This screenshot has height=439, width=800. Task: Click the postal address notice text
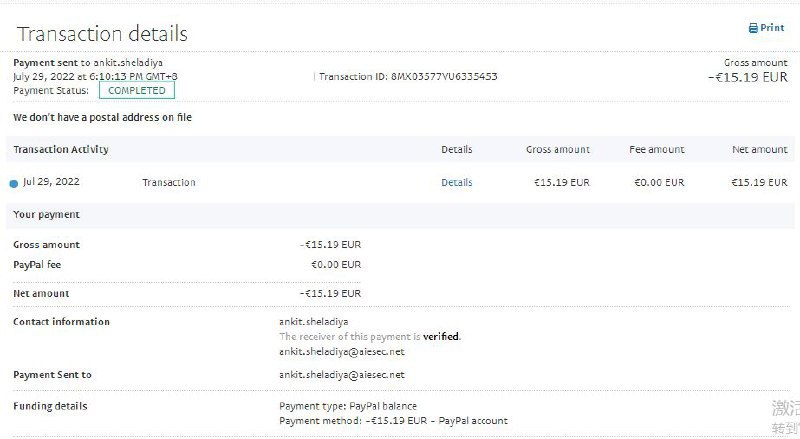click(102, 118)
